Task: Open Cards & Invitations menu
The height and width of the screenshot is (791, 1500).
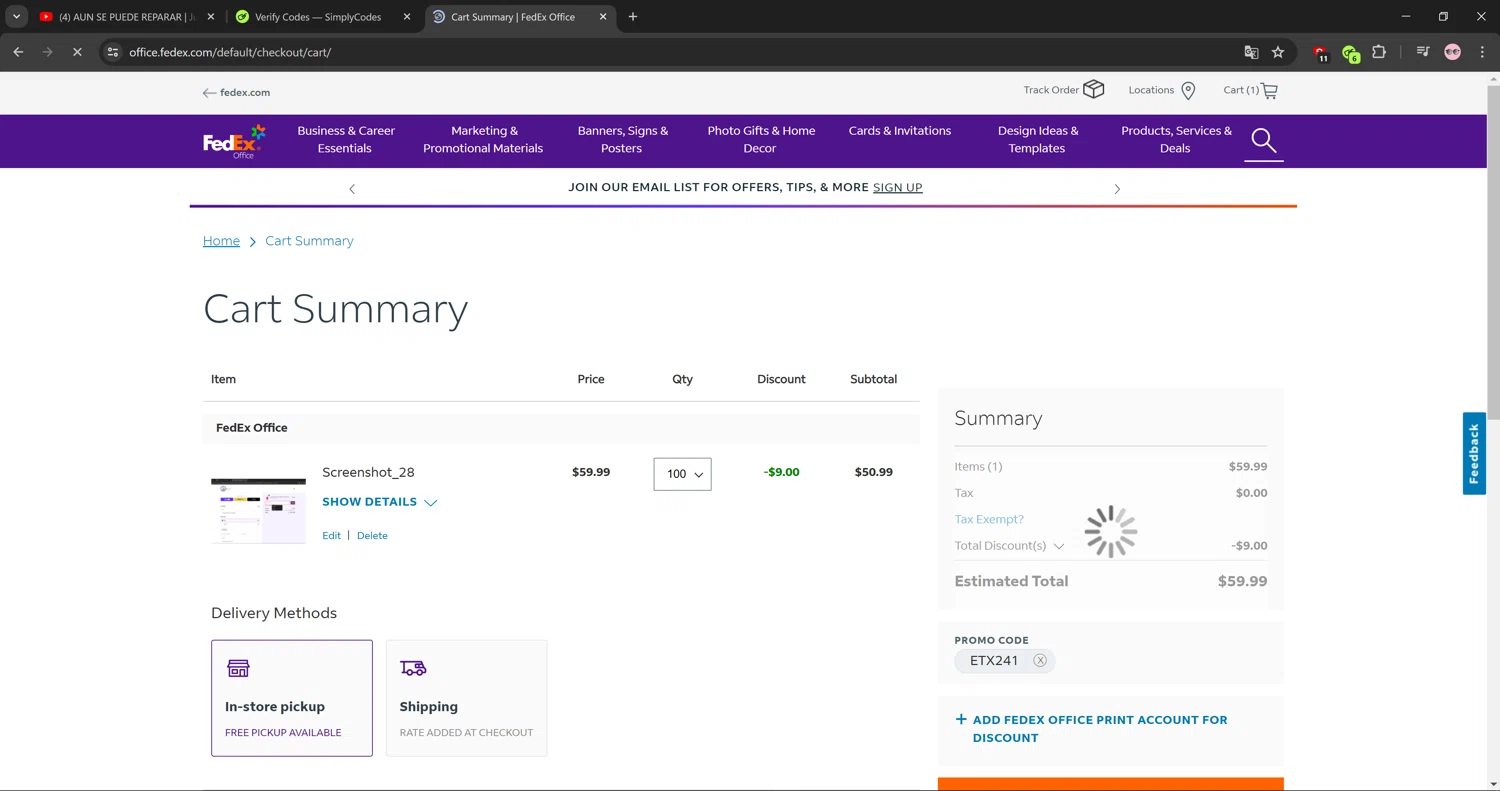Action: coord(900,131)
